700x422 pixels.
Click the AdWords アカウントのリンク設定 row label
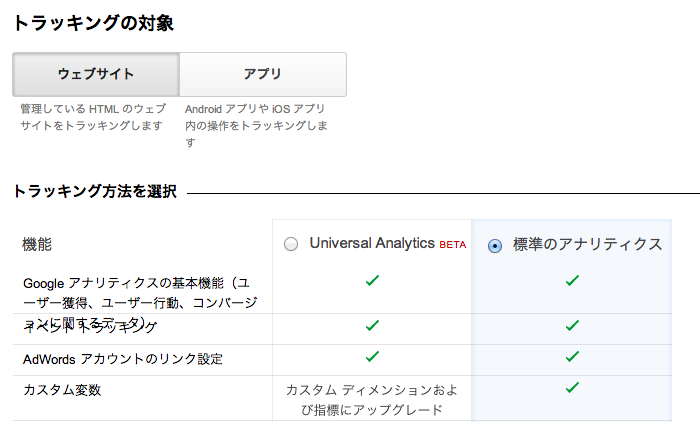coord(122,358)
